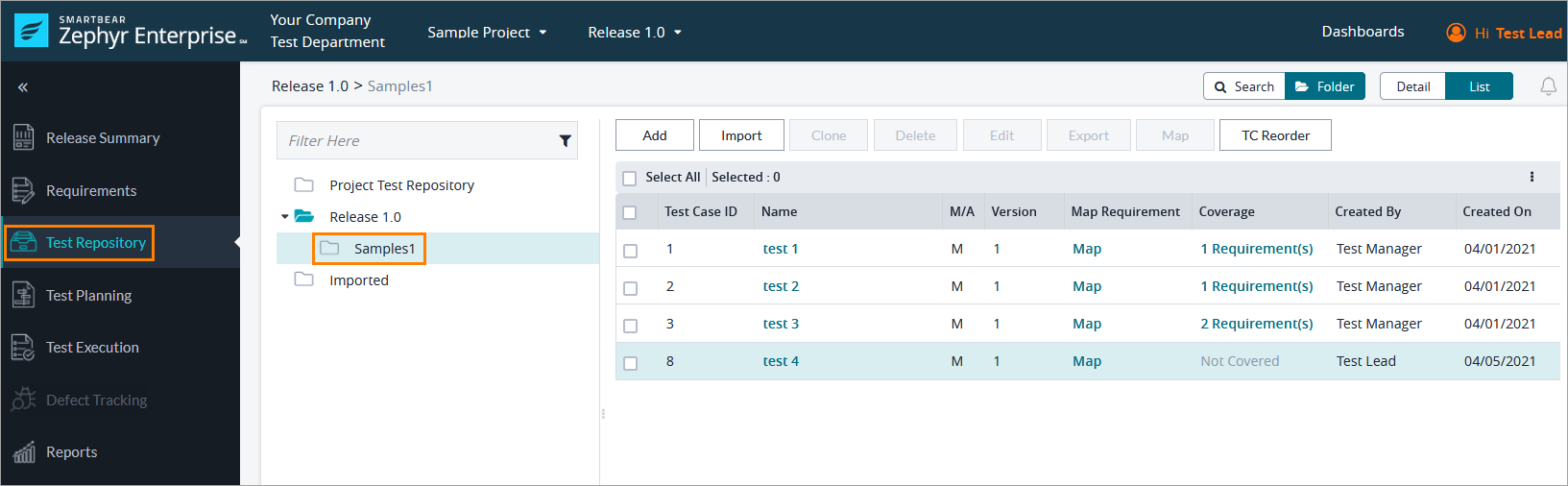Tick the checkbox for test 1 row
Viewport: 1568px width, 486px height.
coord(630,251)
